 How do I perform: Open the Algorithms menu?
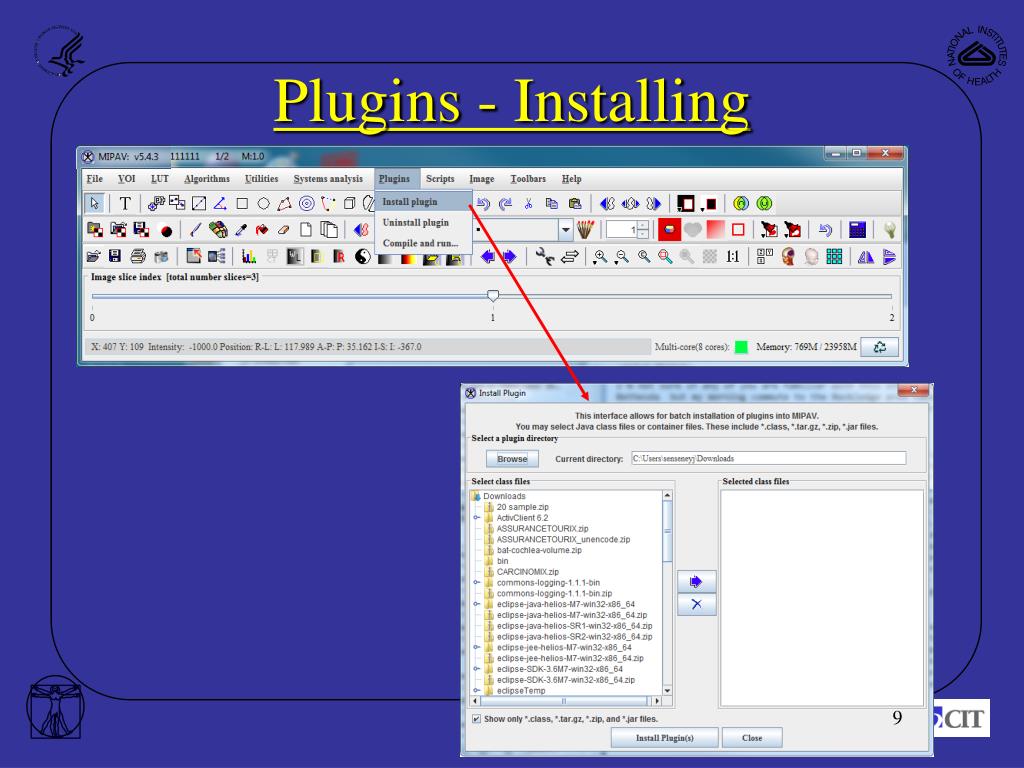[x=207, y=179]
